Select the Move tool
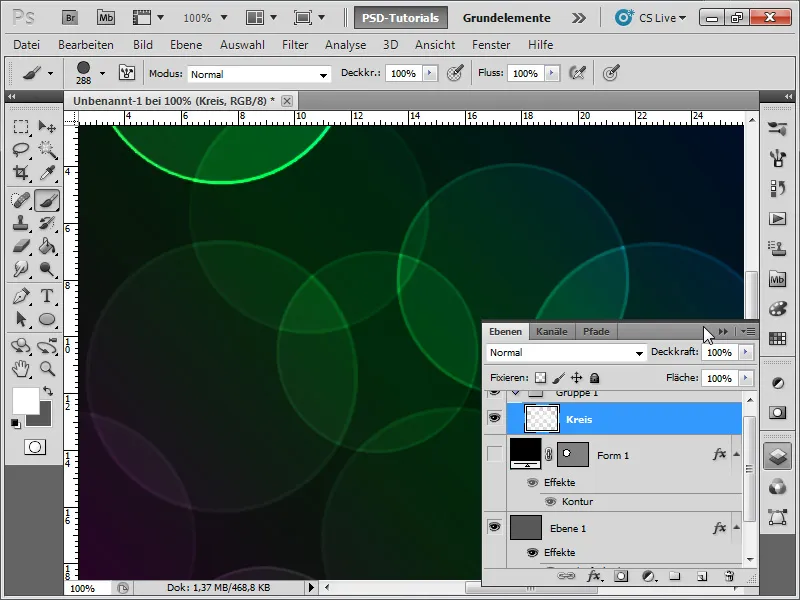 [x=47, y=127]
